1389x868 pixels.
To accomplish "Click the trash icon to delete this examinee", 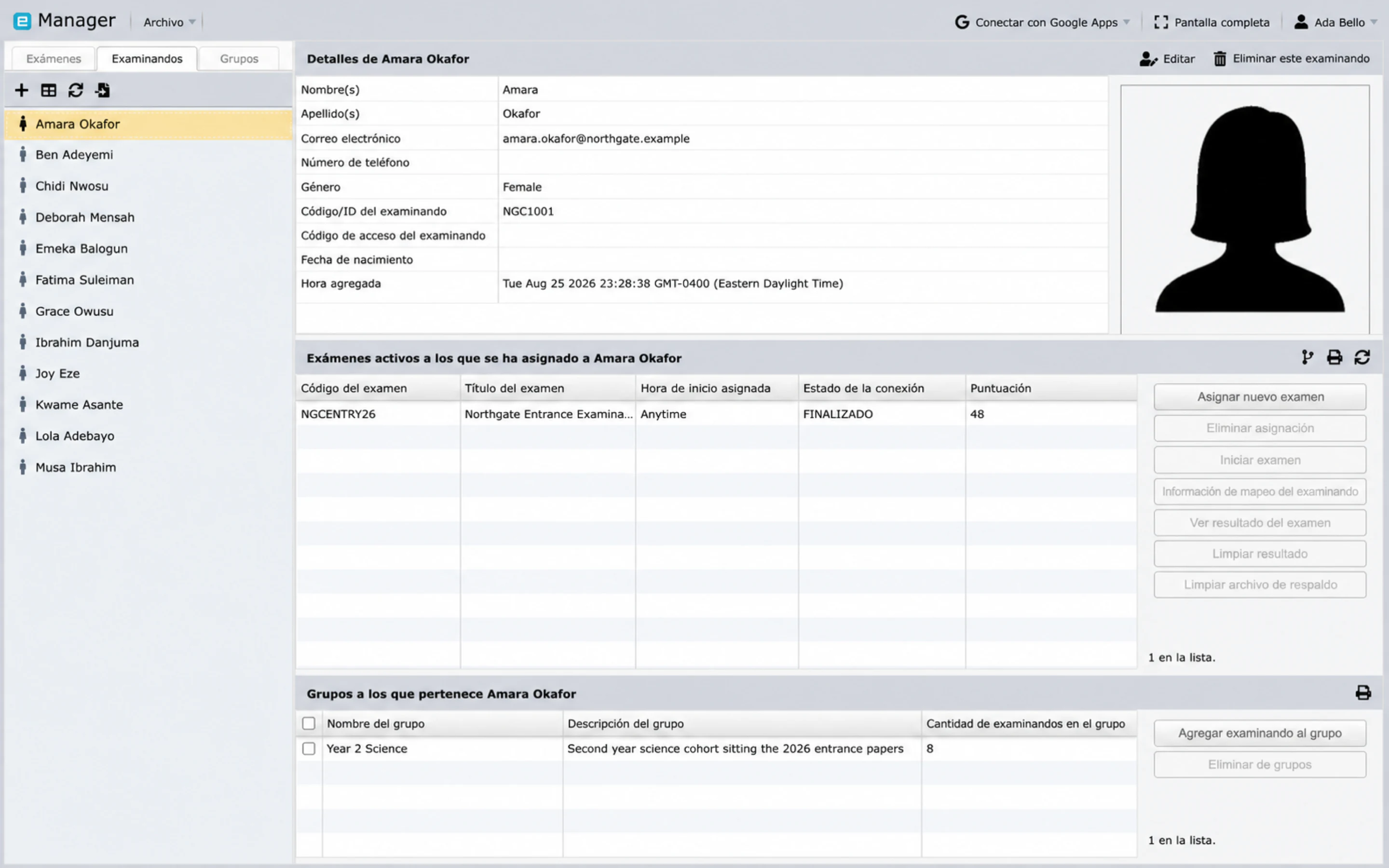I will coord(1220,58).
